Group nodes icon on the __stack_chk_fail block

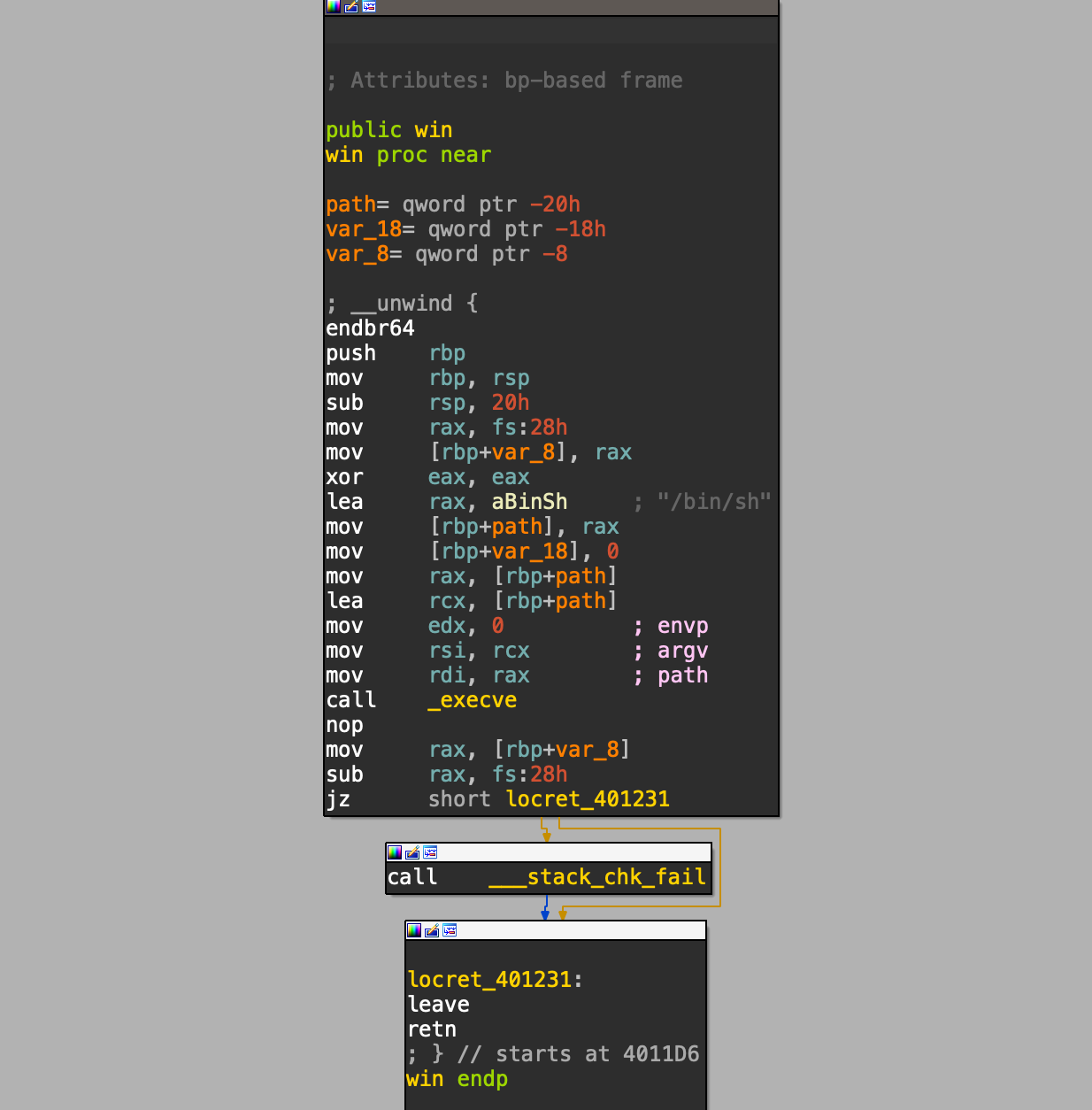click(x=430, y=852)
